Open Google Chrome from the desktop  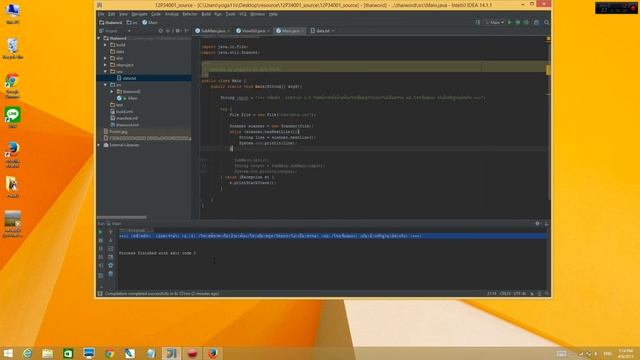[12, 86]
